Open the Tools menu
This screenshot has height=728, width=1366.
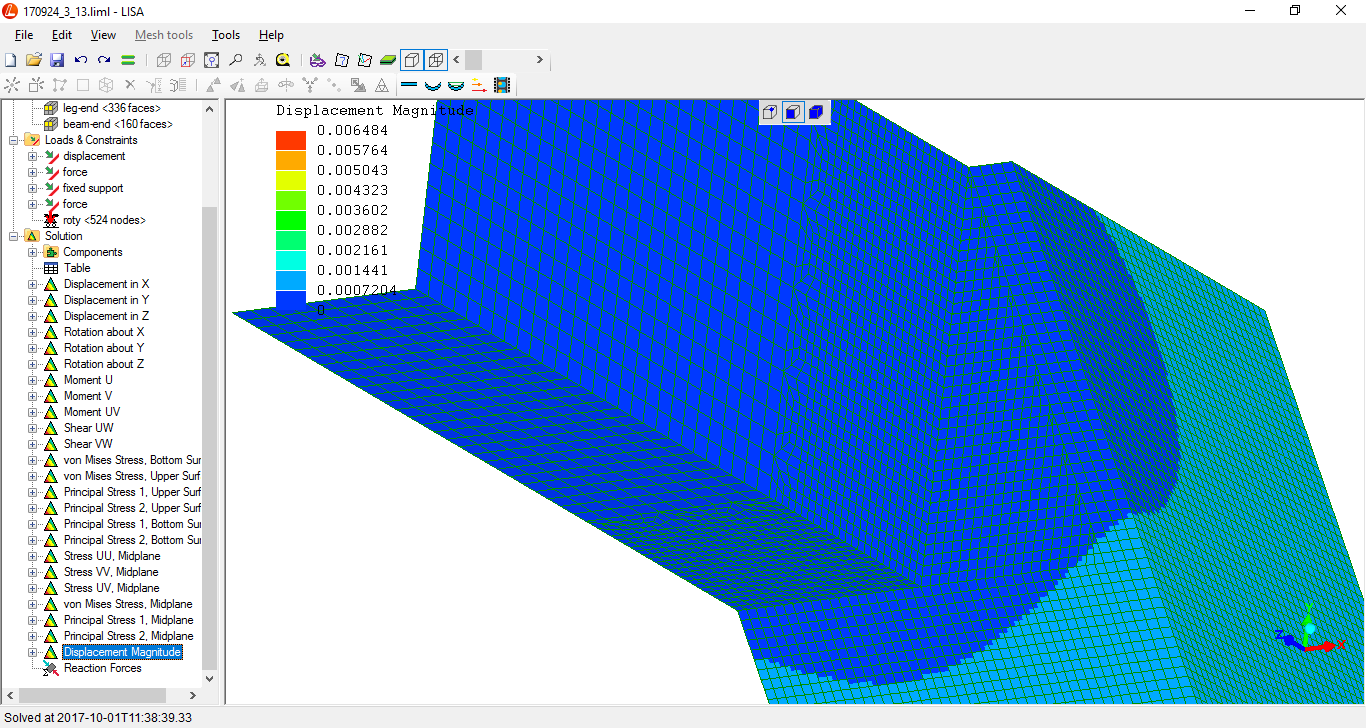(x=226, y=35)
